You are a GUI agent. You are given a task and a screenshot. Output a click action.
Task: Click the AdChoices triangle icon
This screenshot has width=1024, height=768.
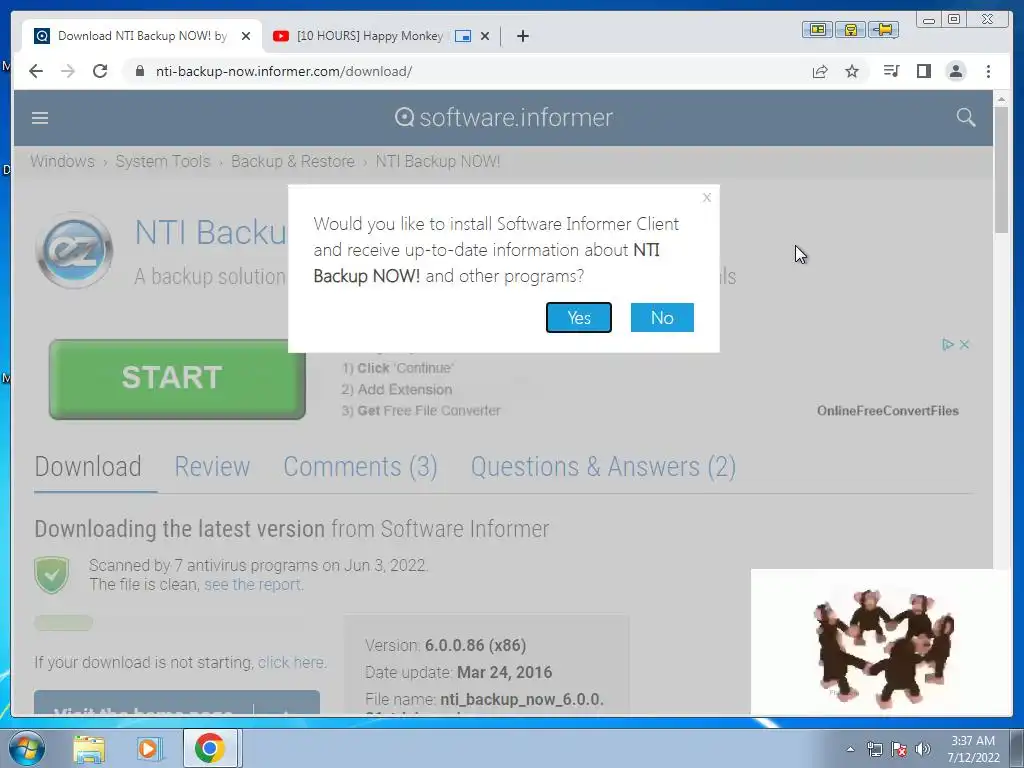948,344
